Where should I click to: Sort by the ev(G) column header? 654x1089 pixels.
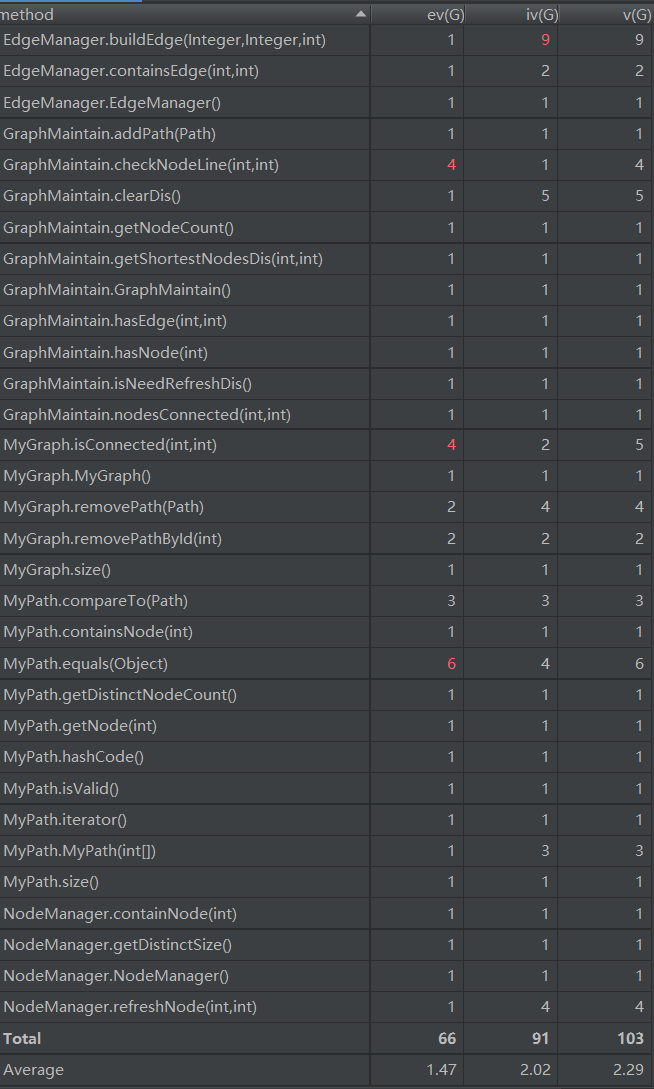[x=417, y=14]
